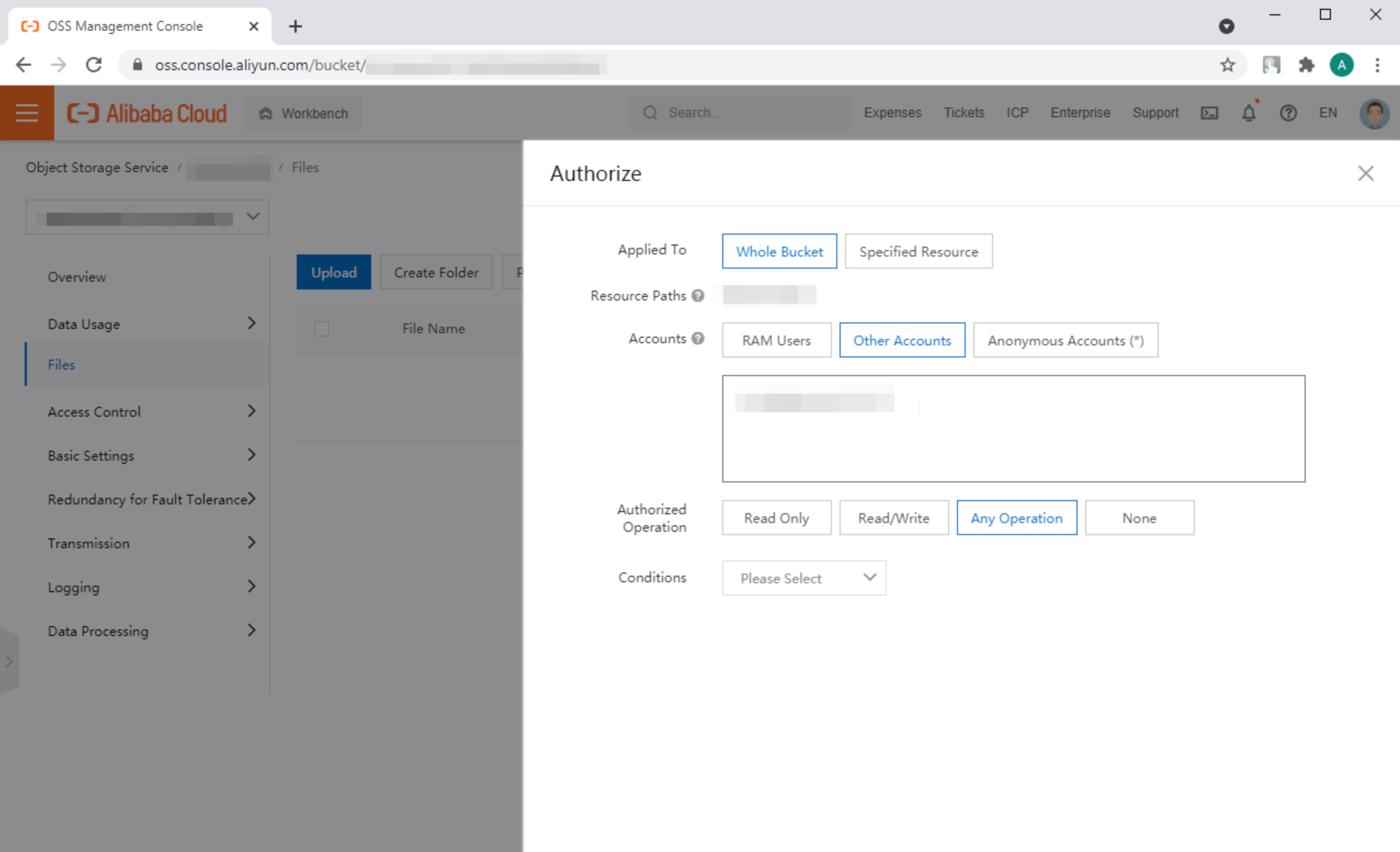
Task: Go back in browser history
Action: coord(23,65)
